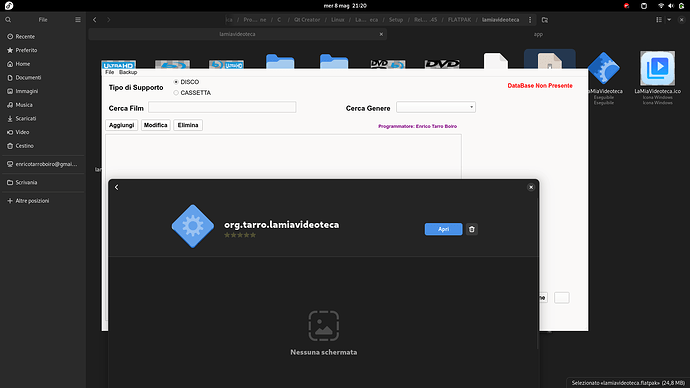690x388 pixels.
Task: Select the DISCO radio button
Action: pyautogui.click(x=176, y=82)
